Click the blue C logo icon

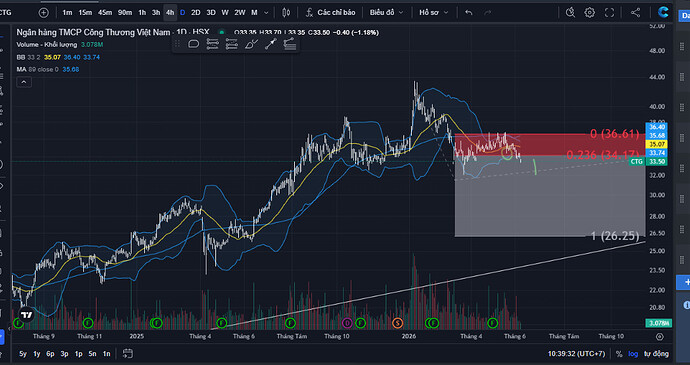click(x=663, y=12)
